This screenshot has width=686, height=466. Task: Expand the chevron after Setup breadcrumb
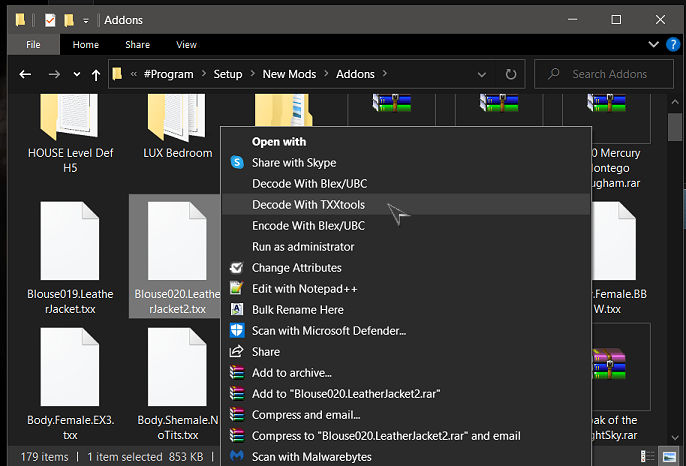tap(252, 74)
